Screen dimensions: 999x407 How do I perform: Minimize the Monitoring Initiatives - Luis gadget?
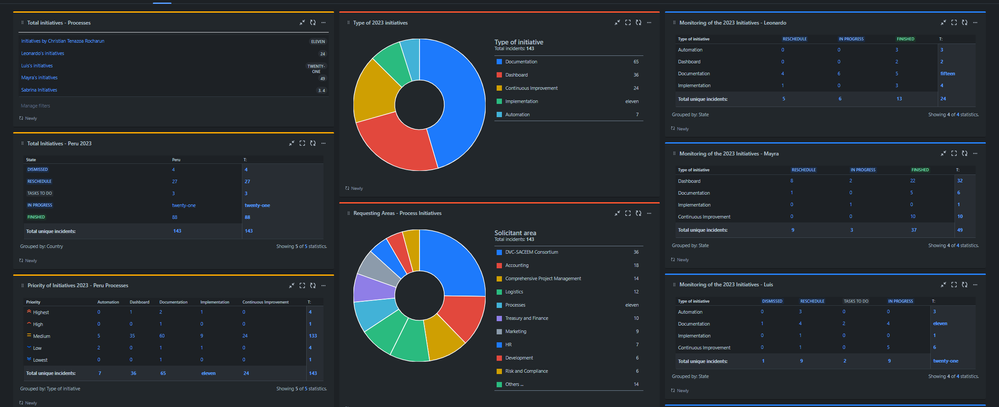pyautogui.click(x=944, y=284)
